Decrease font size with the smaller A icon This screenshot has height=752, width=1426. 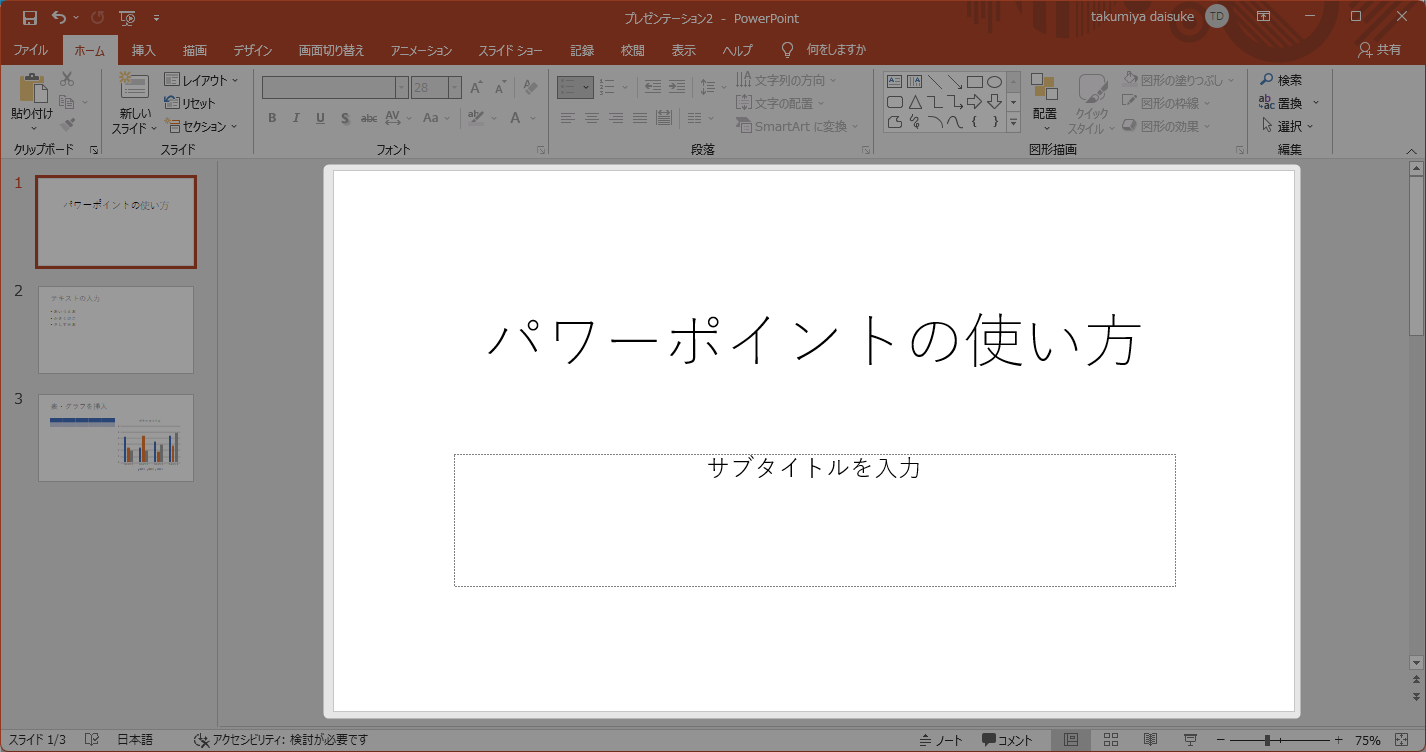pyautogui.click(x=500, y=88)
